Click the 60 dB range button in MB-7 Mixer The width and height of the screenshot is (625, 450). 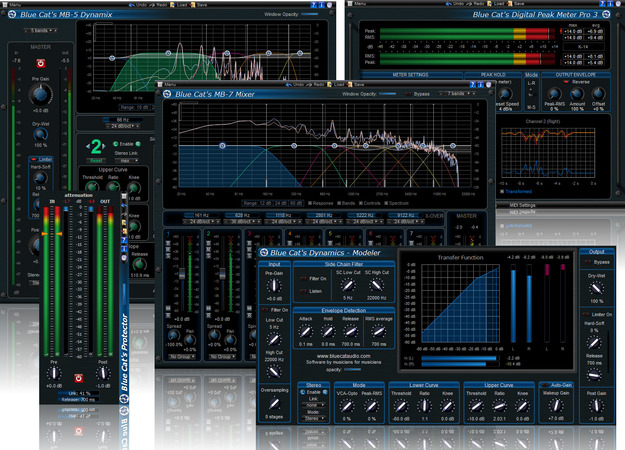coord(296,203)
